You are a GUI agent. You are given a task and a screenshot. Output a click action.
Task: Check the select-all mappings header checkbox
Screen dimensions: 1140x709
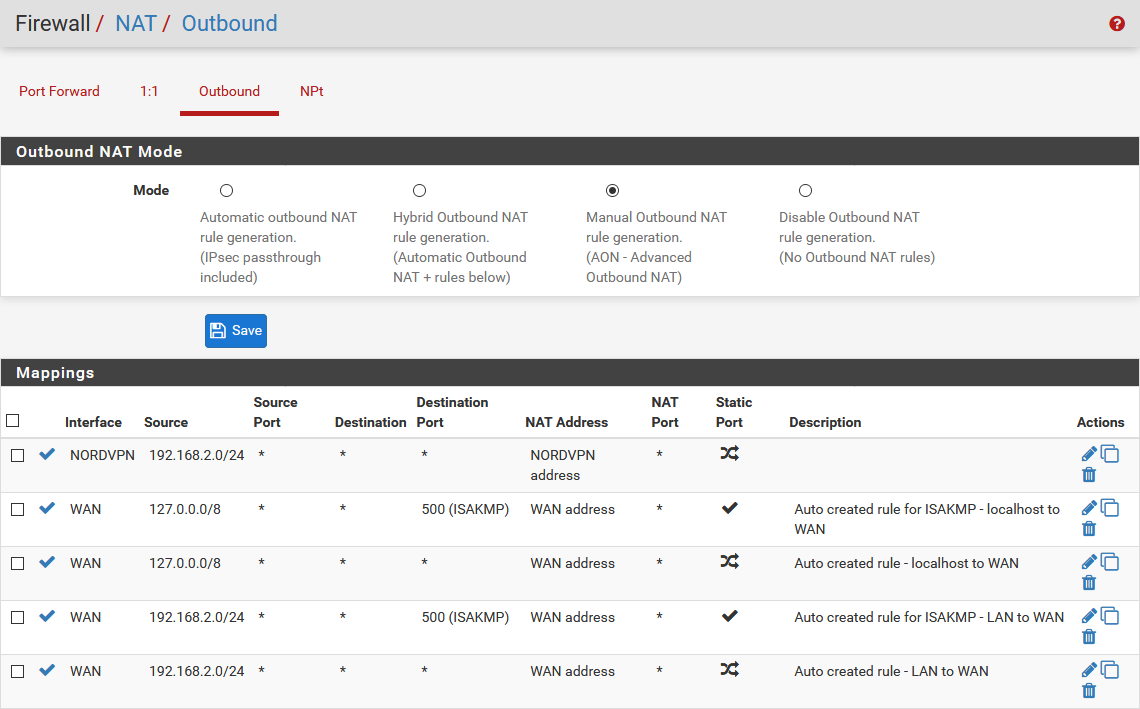13,421
